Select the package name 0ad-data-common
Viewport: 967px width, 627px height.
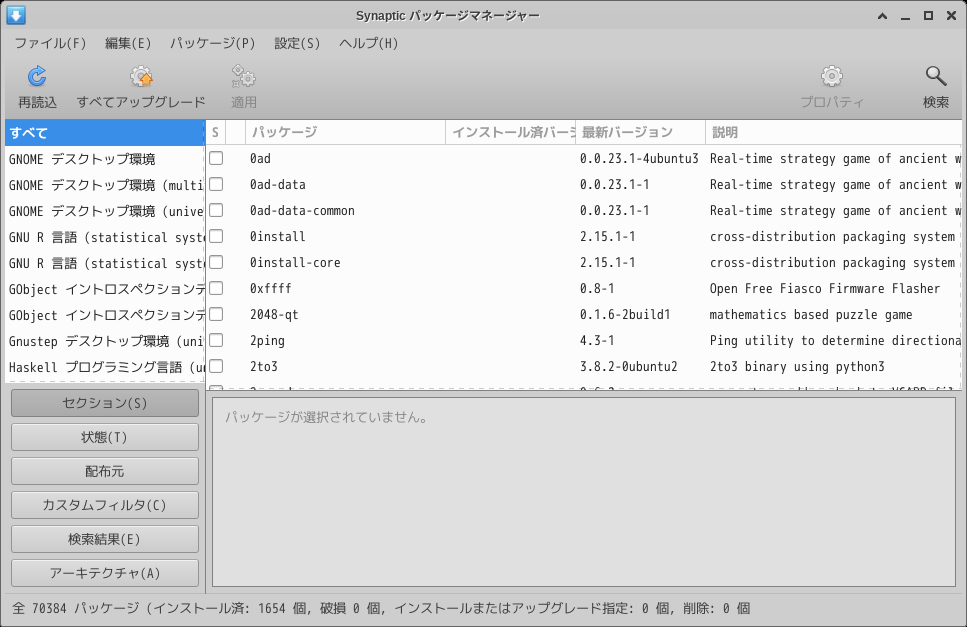tap(302, 211)
